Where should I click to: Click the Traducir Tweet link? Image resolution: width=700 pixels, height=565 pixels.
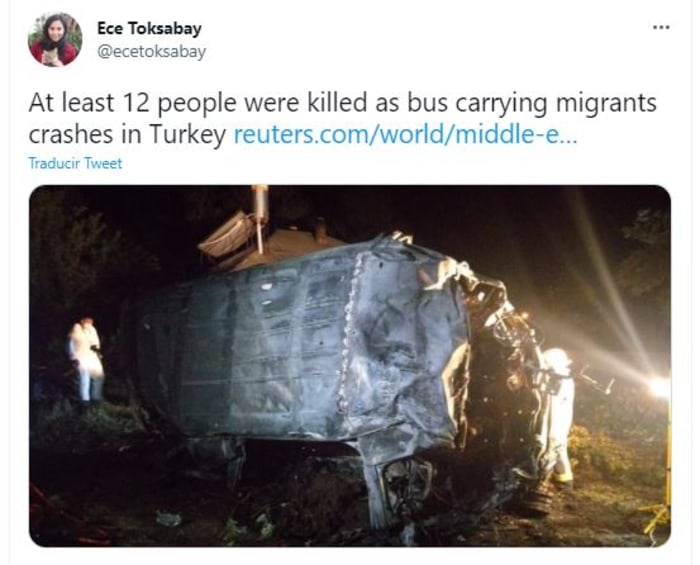tap(75, 163)
